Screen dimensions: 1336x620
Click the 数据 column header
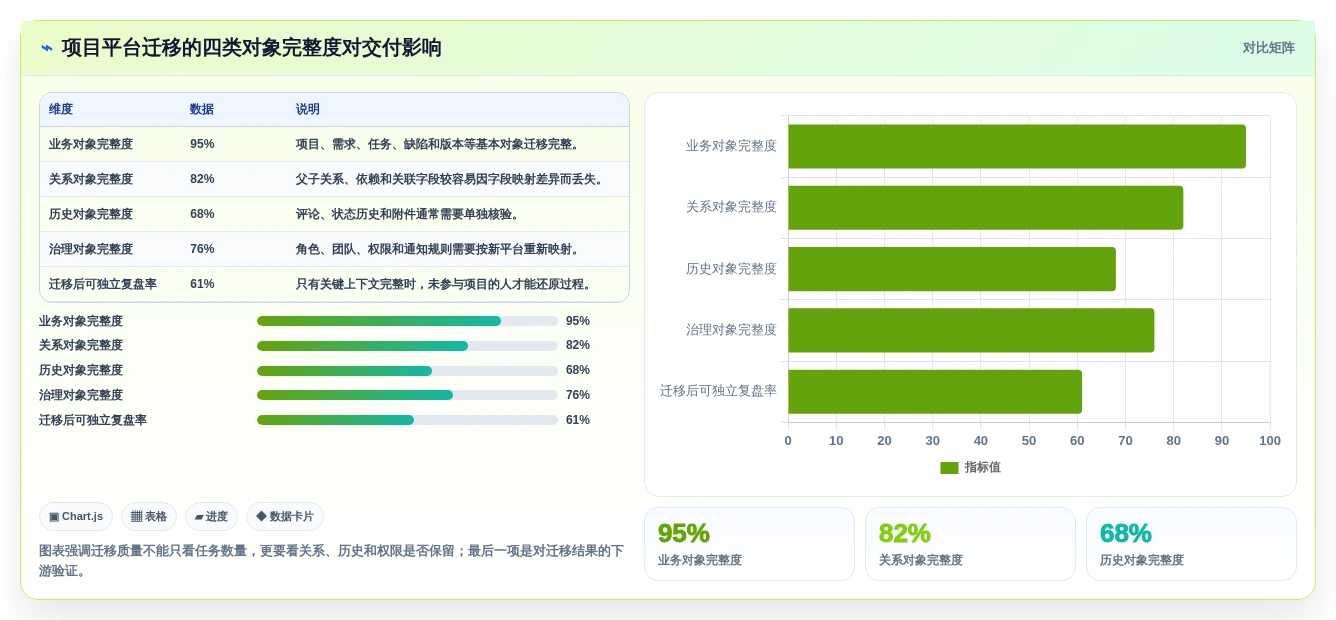pyautogui.click(x=202, y=110)
